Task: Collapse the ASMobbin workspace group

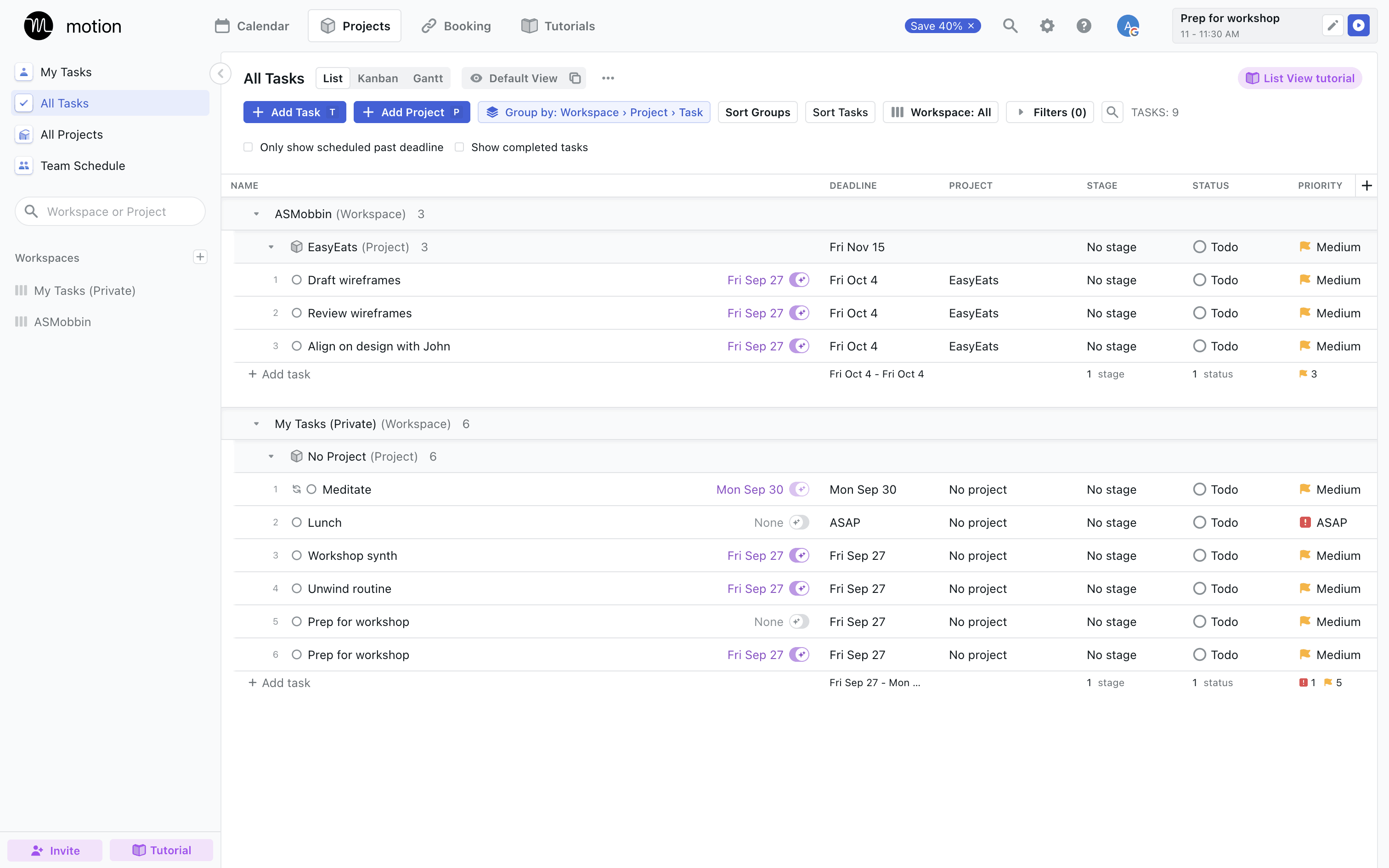Action: [256, 214]
